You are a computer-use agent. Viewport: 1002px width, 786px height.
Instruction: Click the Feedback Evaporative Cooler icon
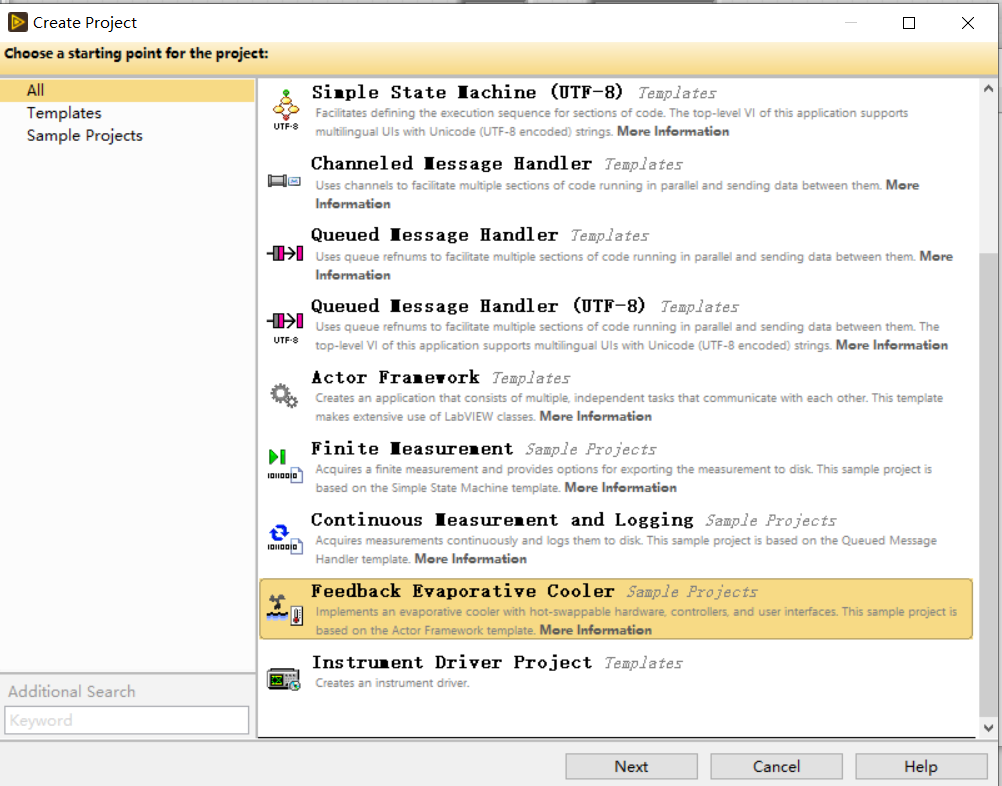pyautogui.click(x=285, y=609)
